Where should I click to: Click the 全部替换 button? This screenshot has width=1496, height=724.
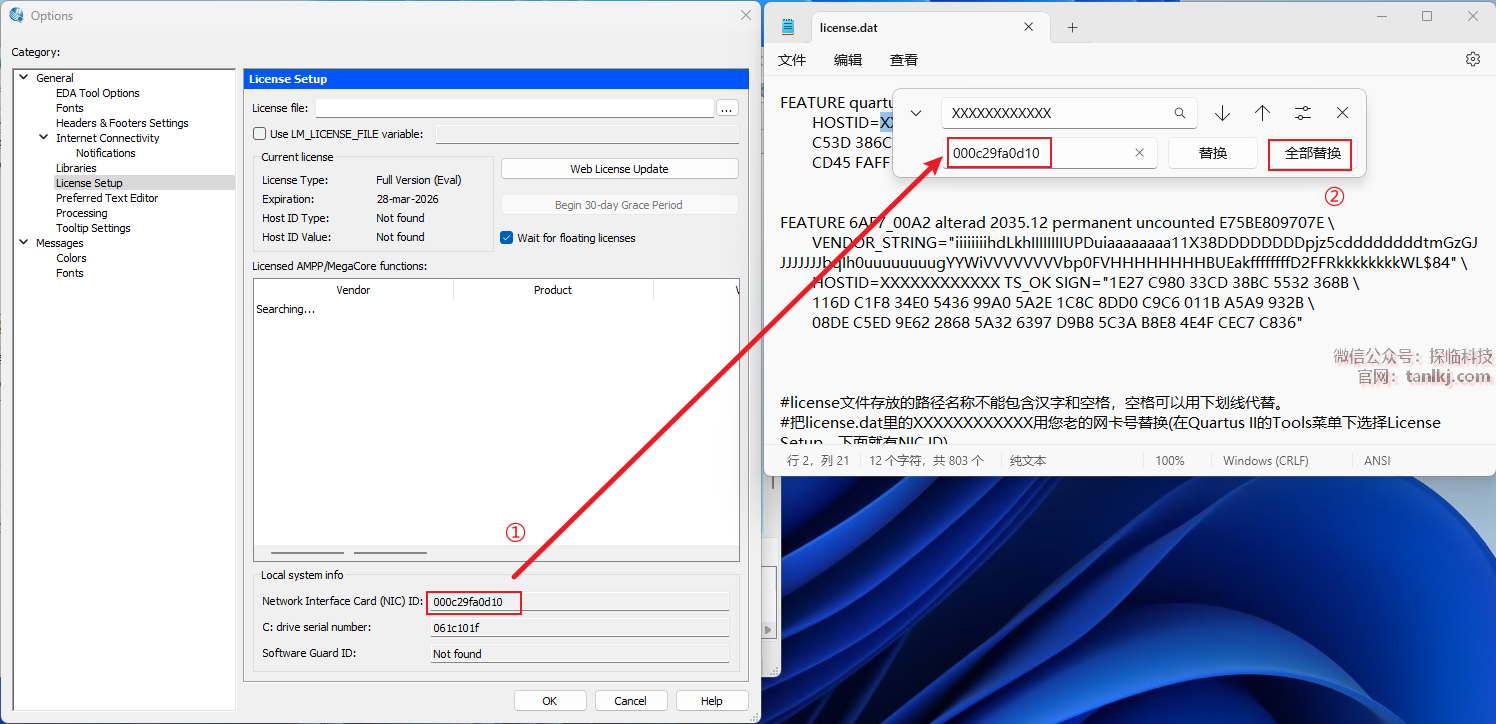coord(1312,154)
